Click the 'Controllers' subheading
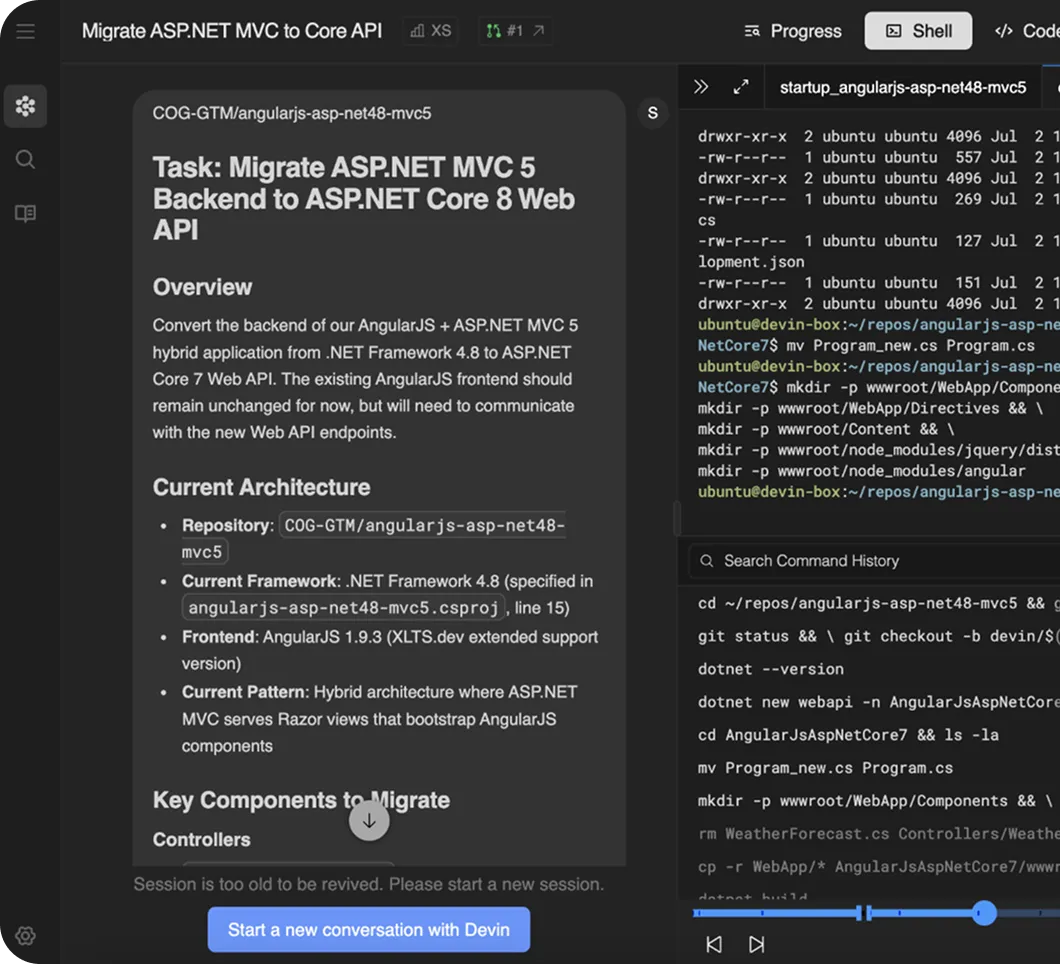Image resolution: width=1060 pixels, height=964 pixels. (201, 840)
